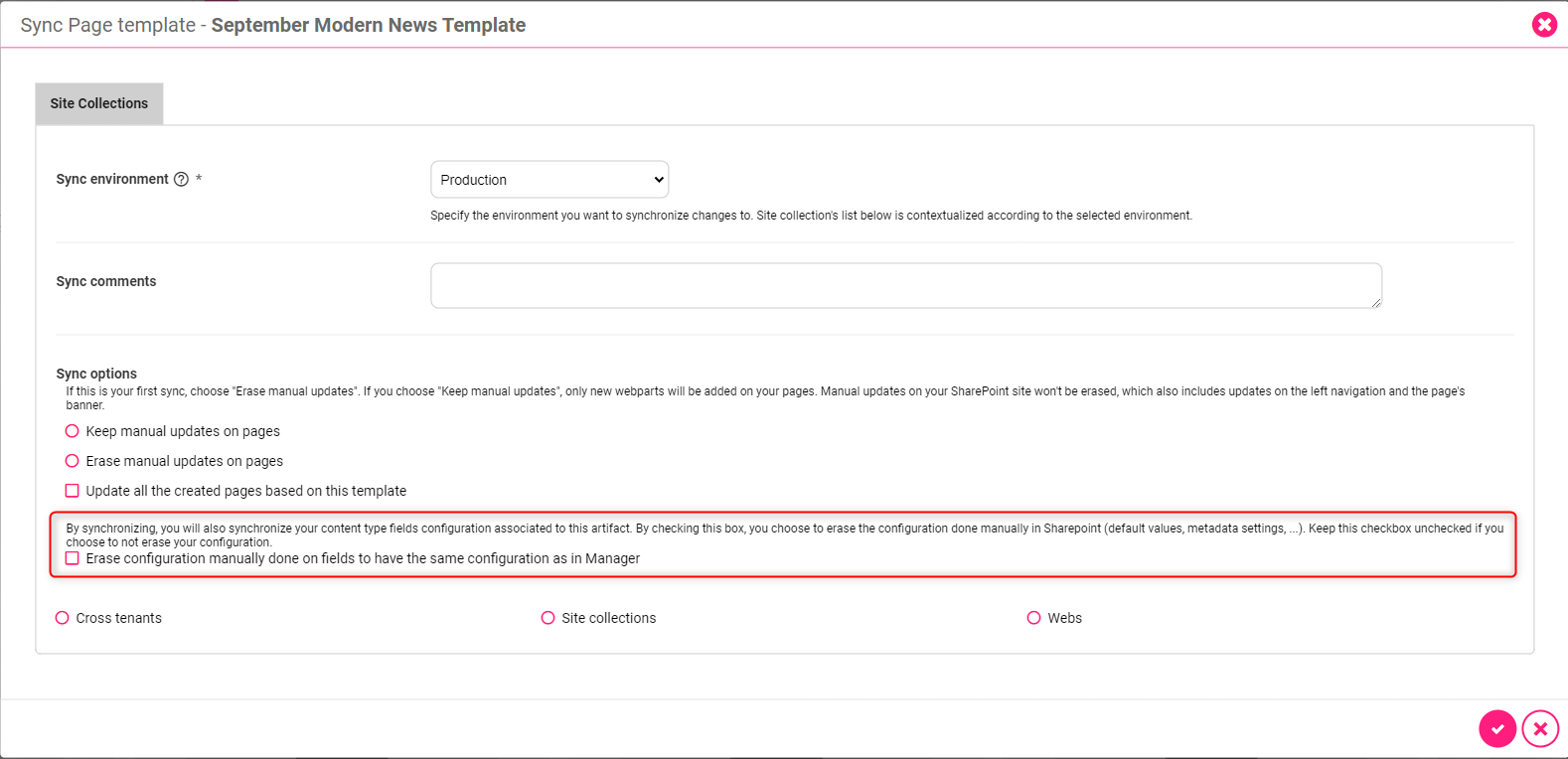The width and height of the screenshot is (1568, 759).
Task: Confirm the sync with the pink checkmark icon
Action: [x=1498, y=728]
